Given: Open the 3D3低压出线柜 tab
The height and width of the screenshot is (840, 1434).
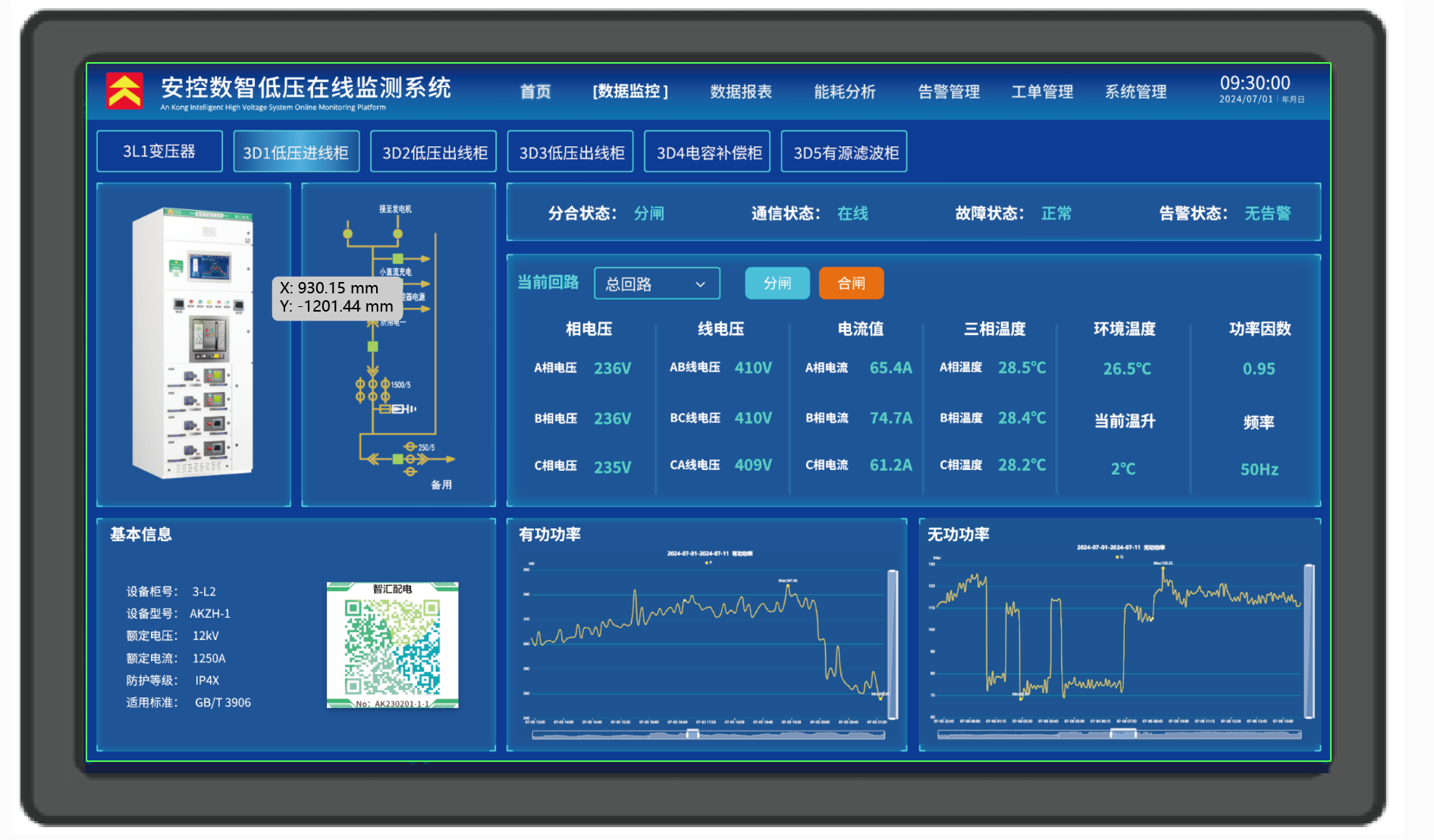Looking at the screenshot, I should [570, 151].
